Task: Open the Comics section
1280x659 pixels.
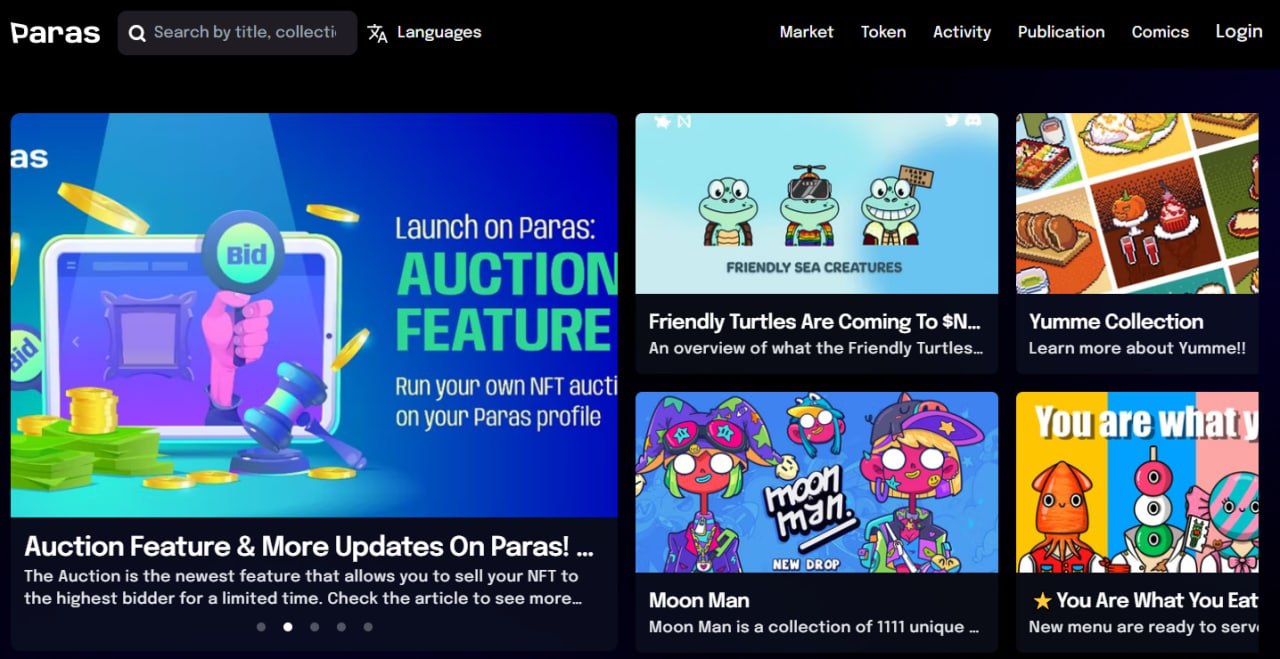Action: click(x=1160, y=32)
